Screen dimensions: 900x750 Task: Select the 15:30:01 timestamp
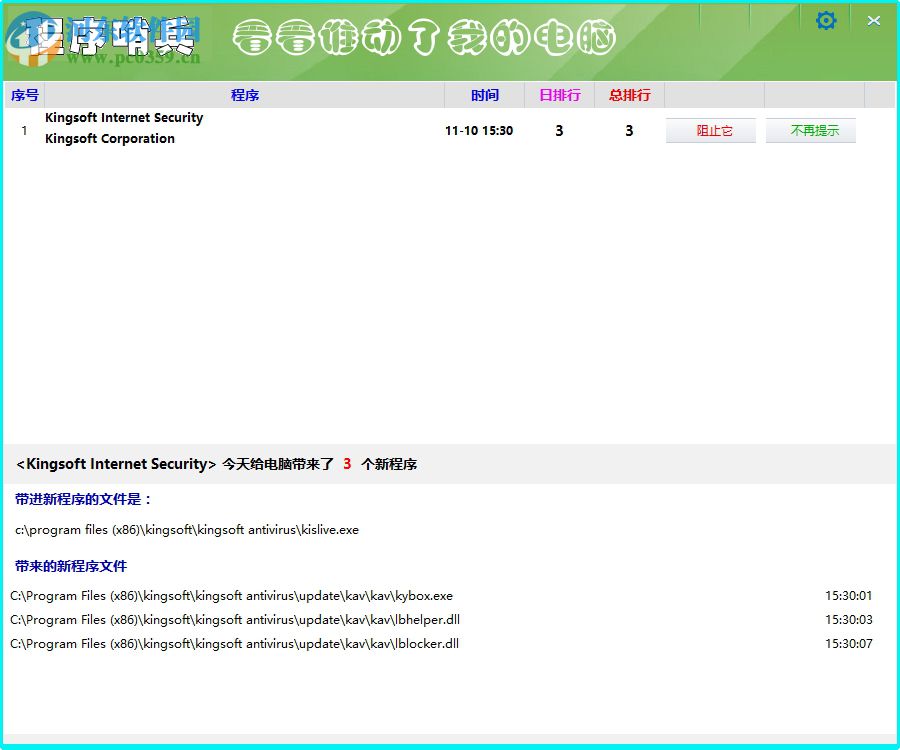[848, 596]
